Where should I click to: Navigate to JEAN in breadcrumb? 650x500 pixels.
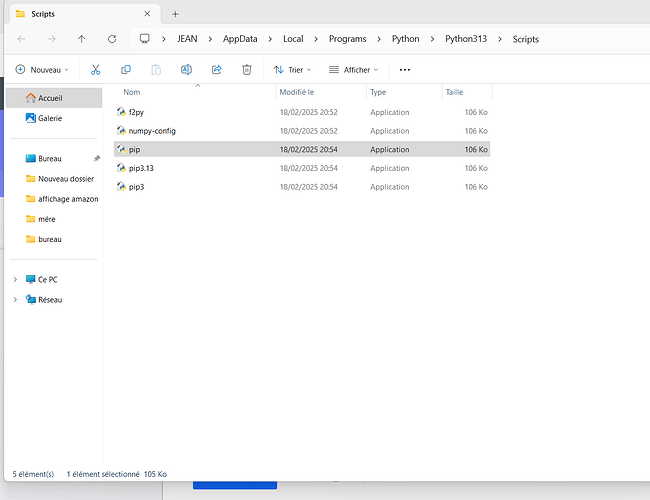click(x=187, y=39)
